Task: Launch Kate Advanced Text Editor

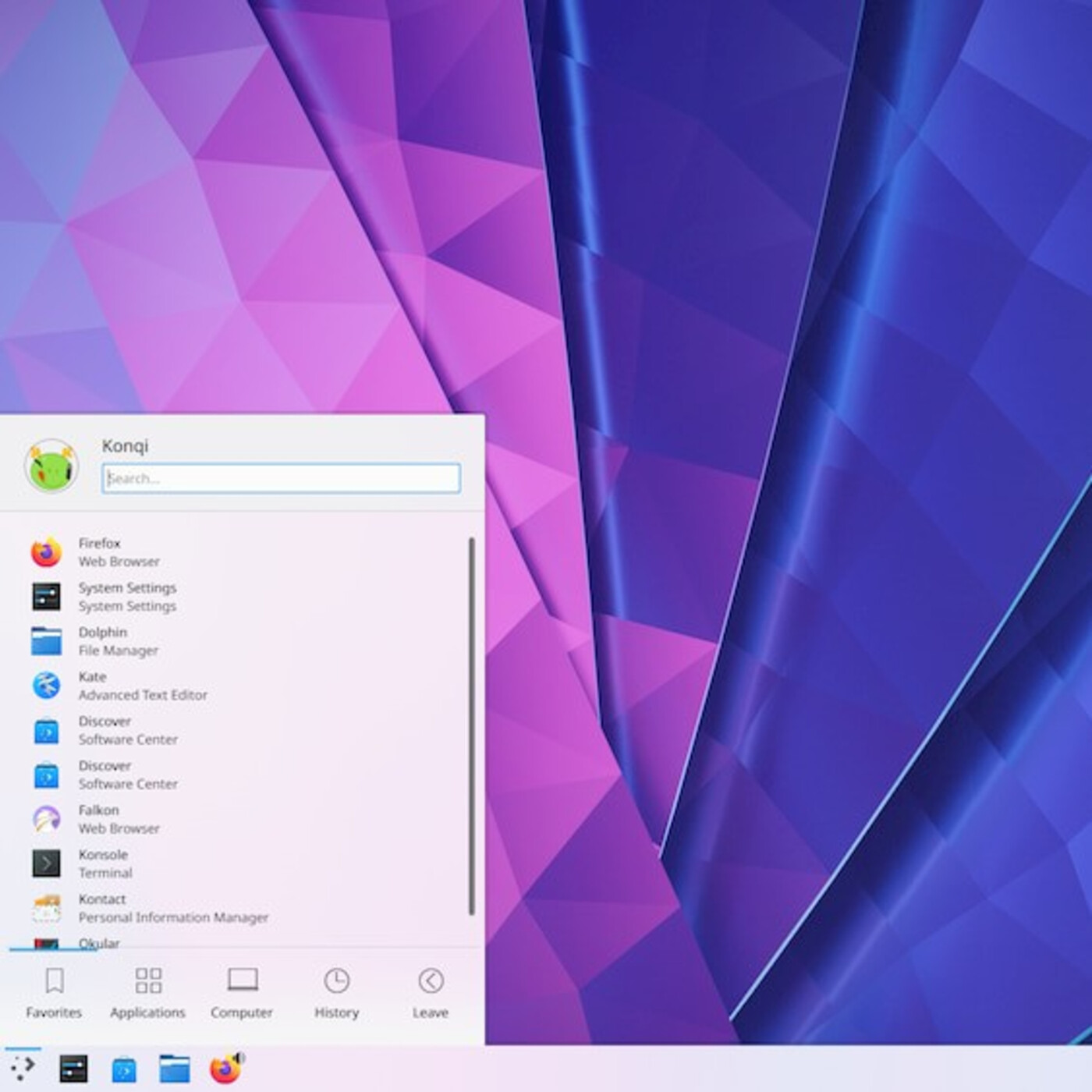Action: pos(242,686)
